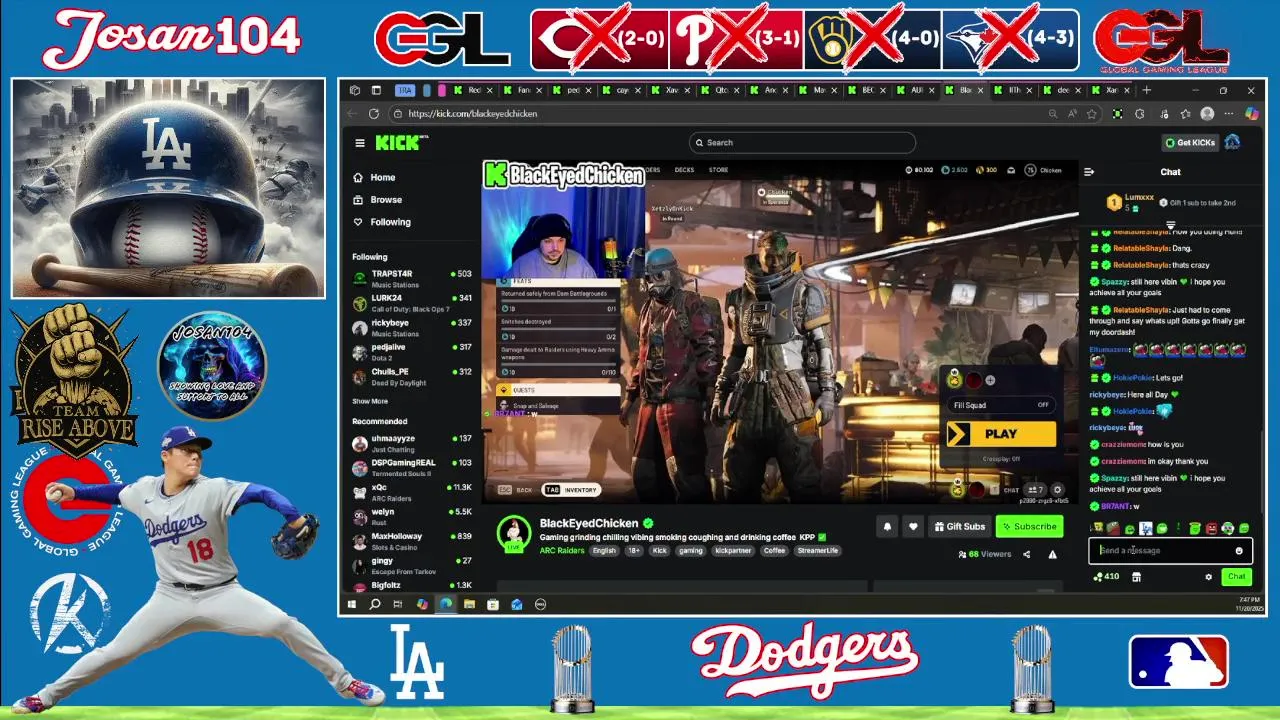Click Microsoft Edge icon in taskbar
1280x720 pixels.
tap(446, 604)
